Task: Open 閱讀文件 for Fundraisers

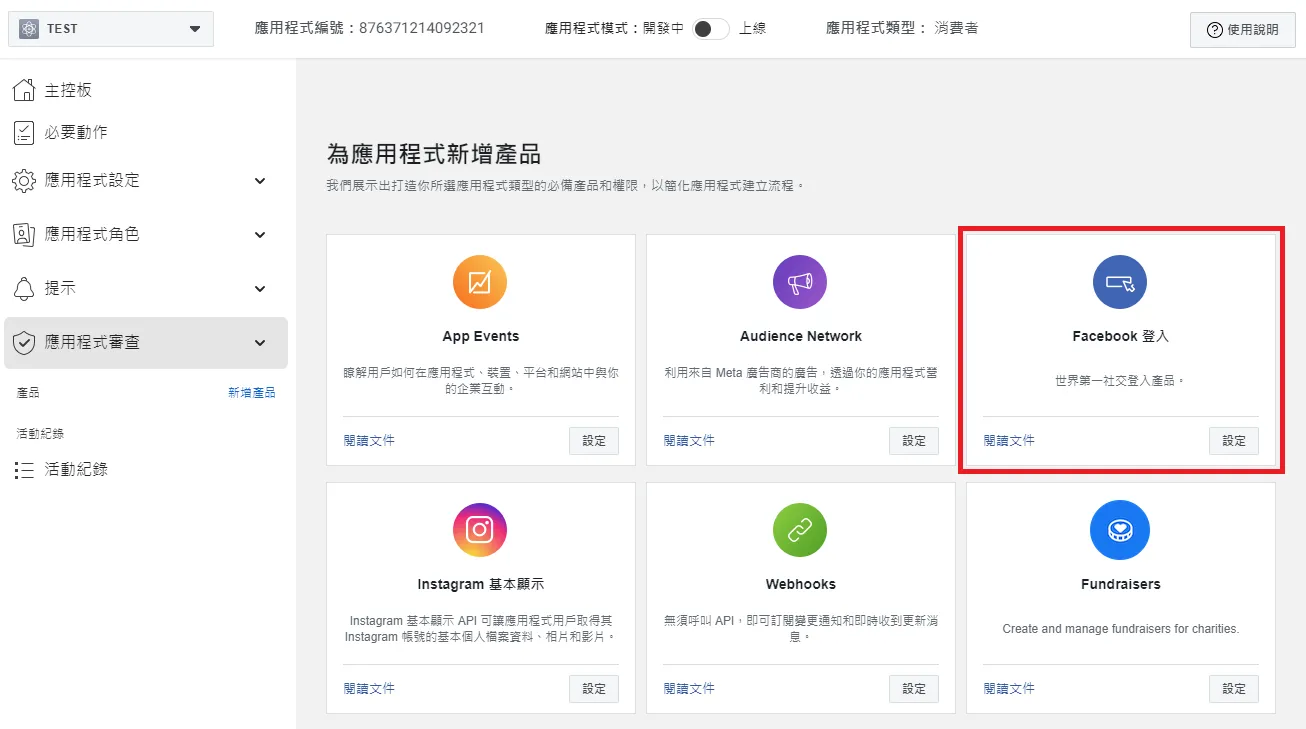Action: (1009, 688)
